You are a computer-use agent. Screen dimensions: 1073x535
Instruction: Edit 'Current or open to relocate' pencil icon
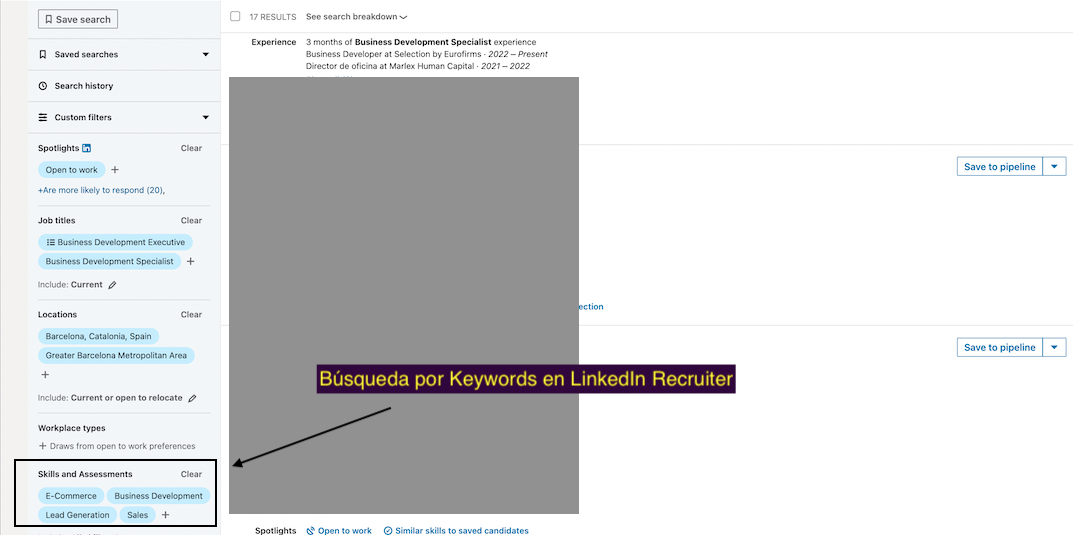(x=192, y=398)
